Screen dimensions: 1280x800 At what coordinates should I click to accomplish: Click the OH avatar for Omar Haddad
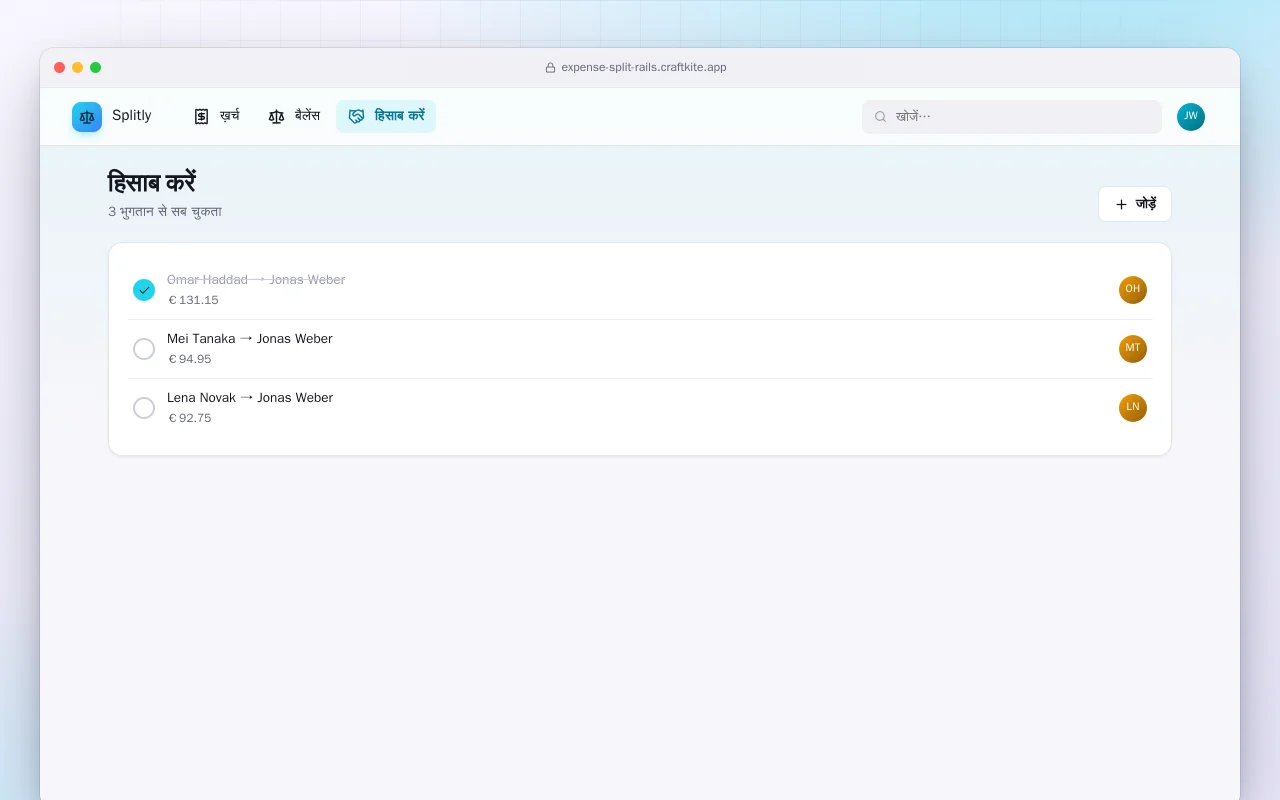point(1133,290)
